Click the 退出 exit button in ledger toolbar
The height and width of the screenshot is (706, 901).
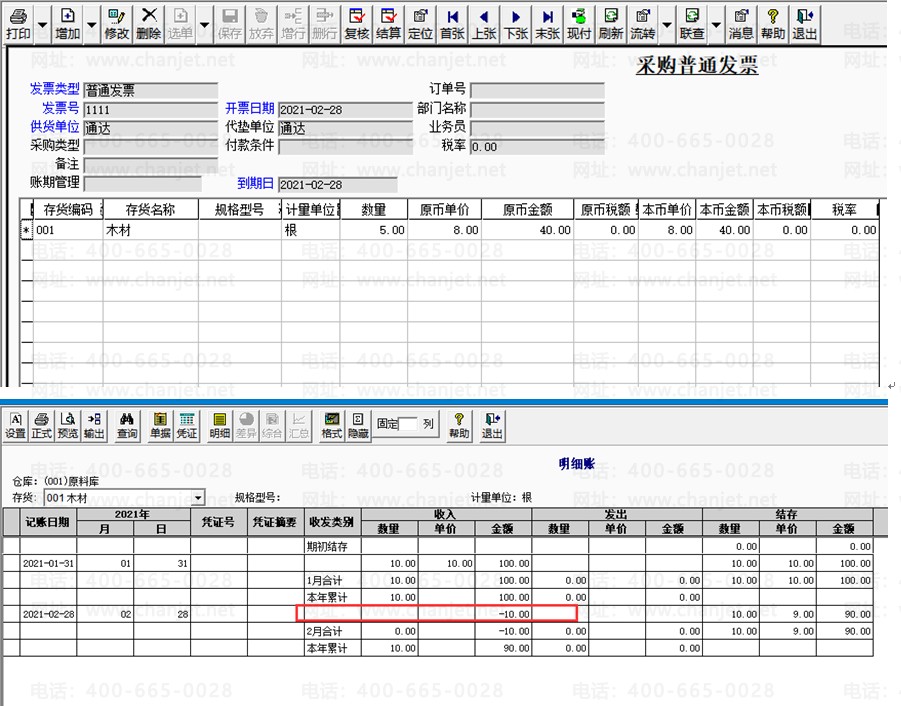click(492, 426)
